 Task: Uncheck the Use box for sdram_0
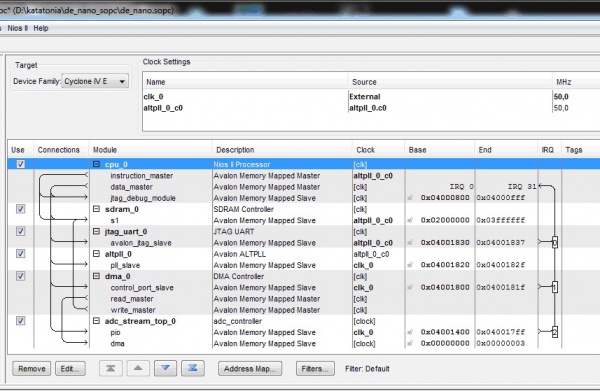(x=21, y=209)
